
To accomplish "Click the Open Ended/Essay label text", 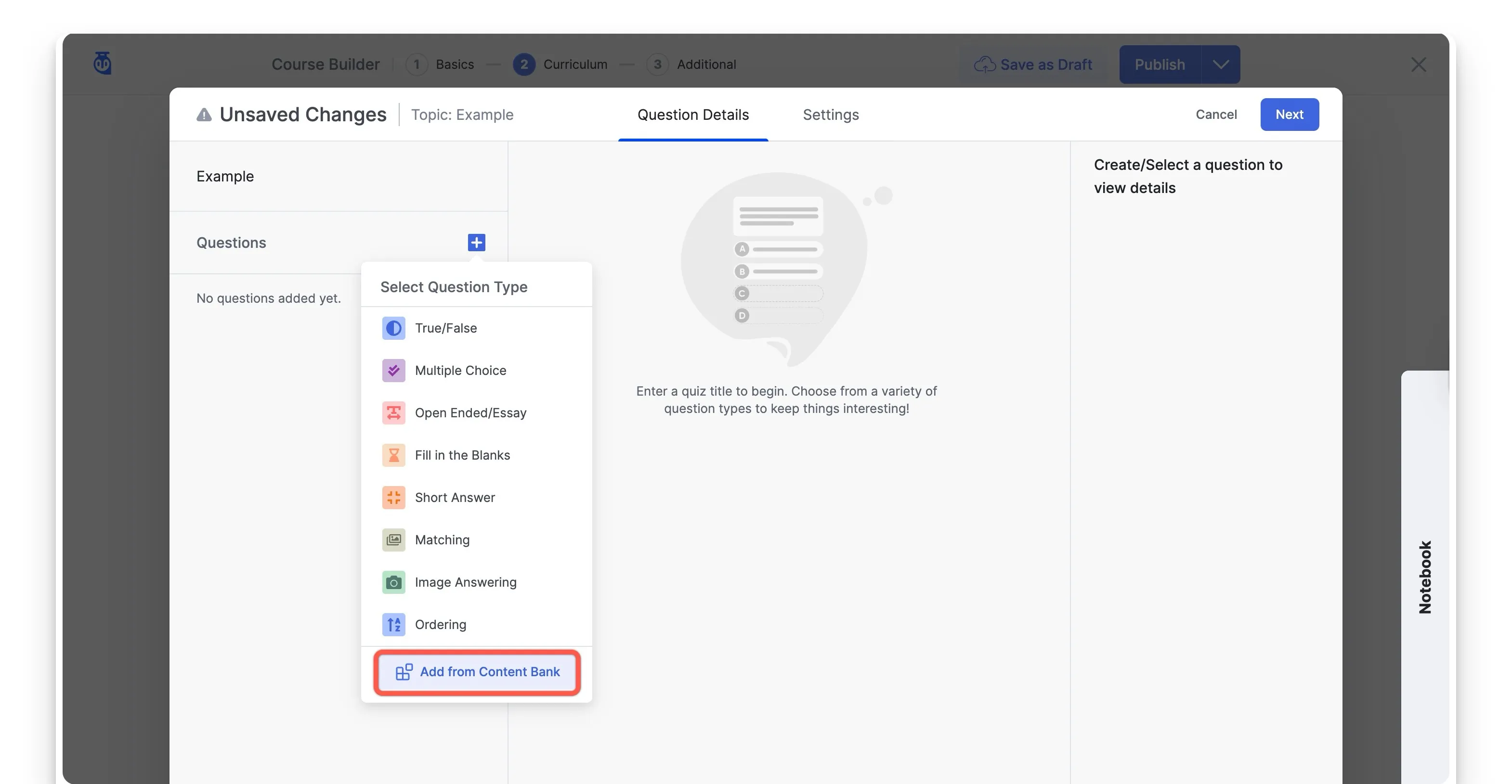I will pos(470,412).
